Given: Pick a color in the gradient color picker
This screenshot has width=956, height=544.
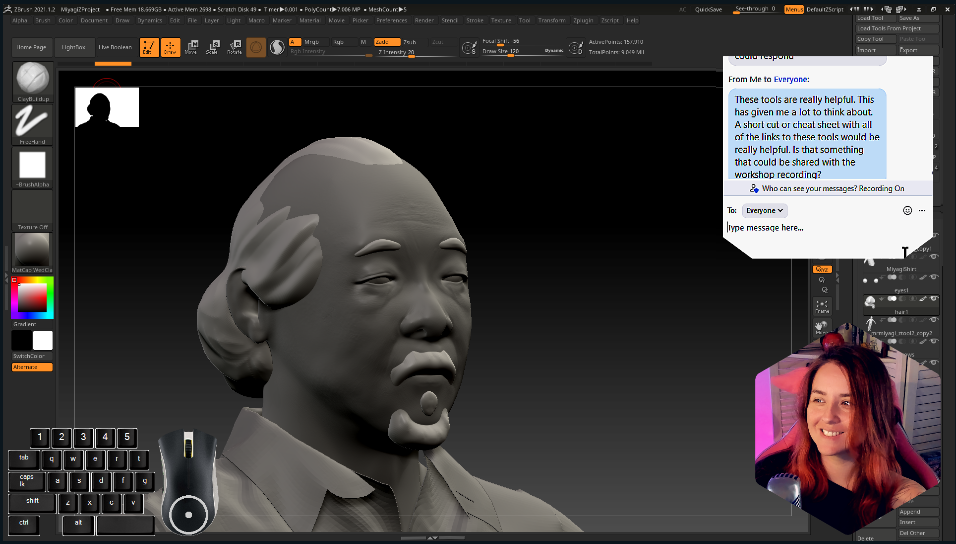Looking at the screenshot, I should tap(32, 298).
